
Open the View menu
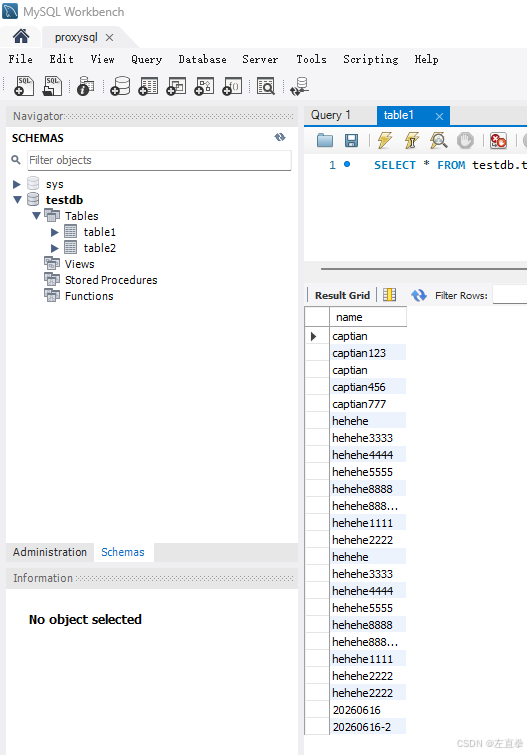pyautogui.click(x=102, y=59)
